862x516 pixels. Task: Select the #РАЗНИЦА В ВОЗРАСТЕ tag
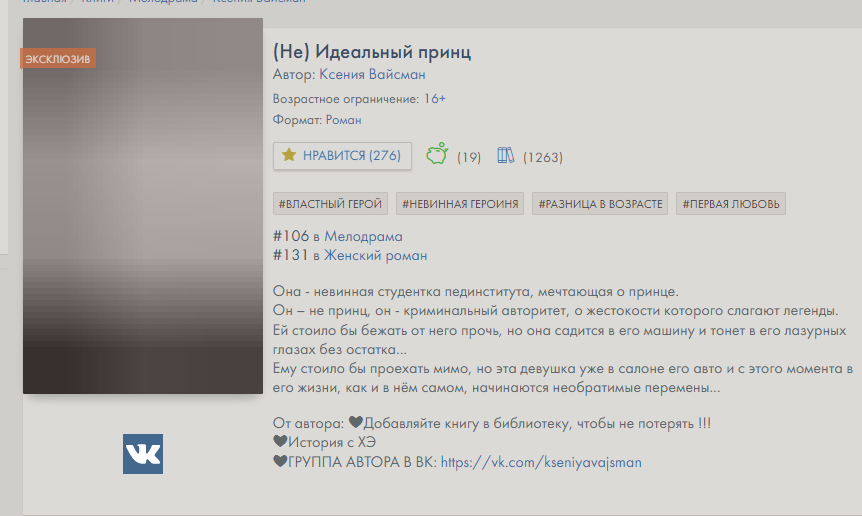click(600, 204)
